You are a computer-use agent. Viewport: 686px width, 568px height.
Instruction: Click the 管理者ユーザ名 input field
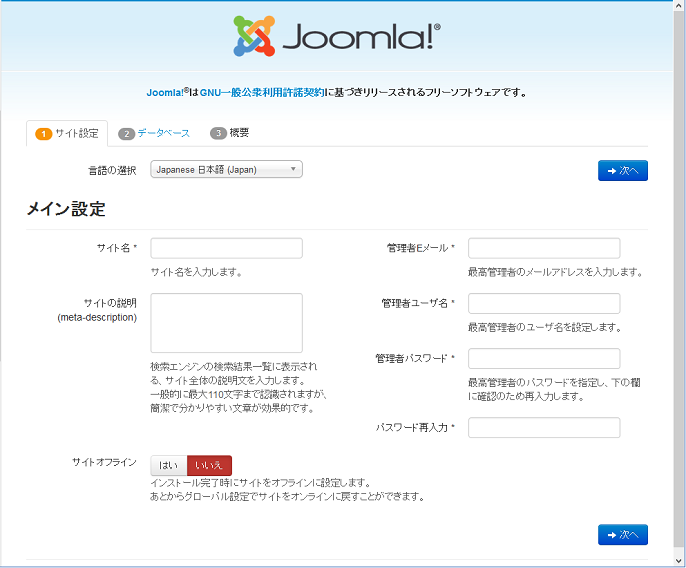click(543, 303)
